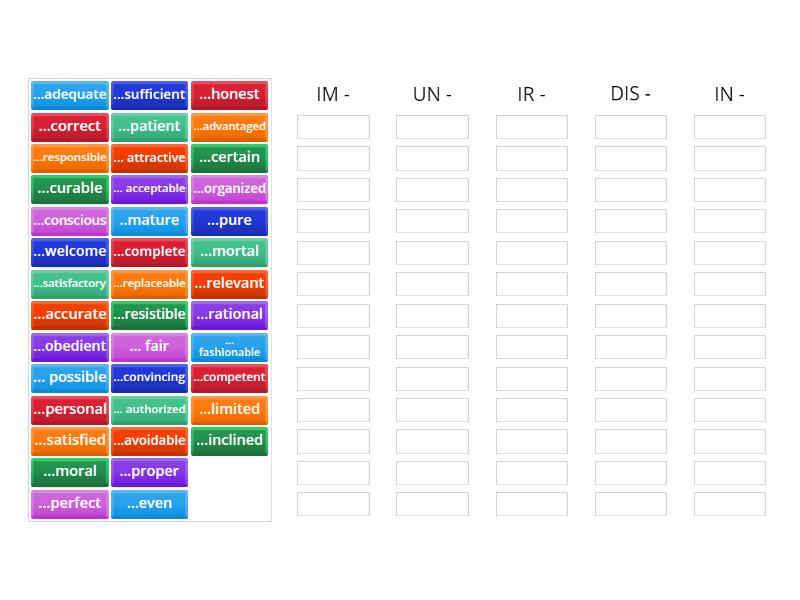
Task: Click the top empty slot under IR-
Action: 531,127
